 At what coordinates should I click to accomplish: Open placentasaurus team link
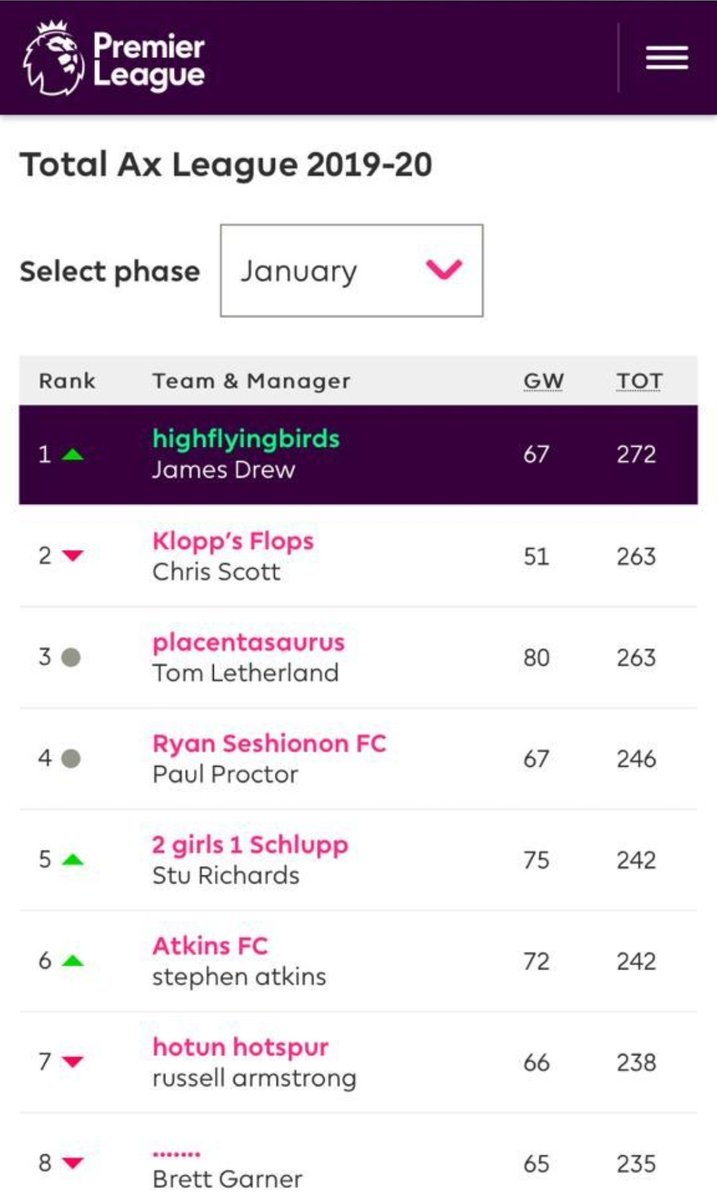[x=248, y=642]
